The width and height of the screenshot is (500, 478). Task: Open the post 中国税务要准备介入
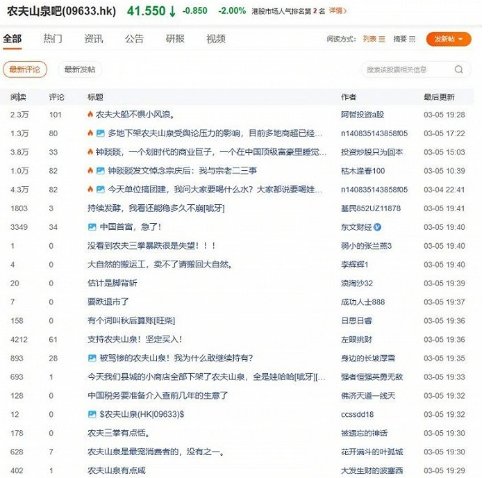click(158, 396)
